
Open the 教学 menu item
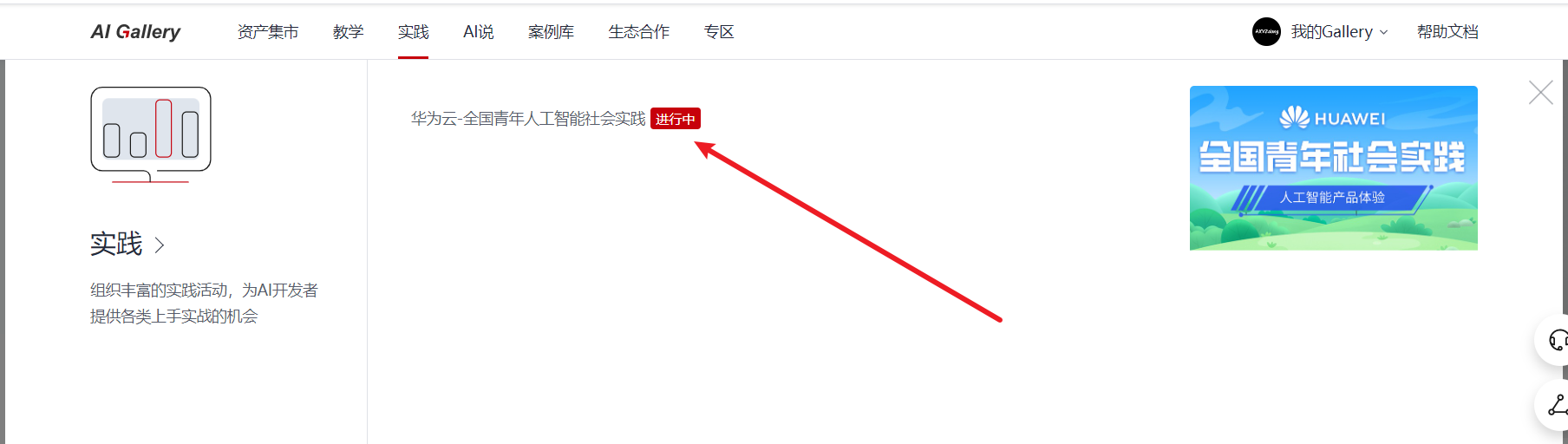pos(348,32)
